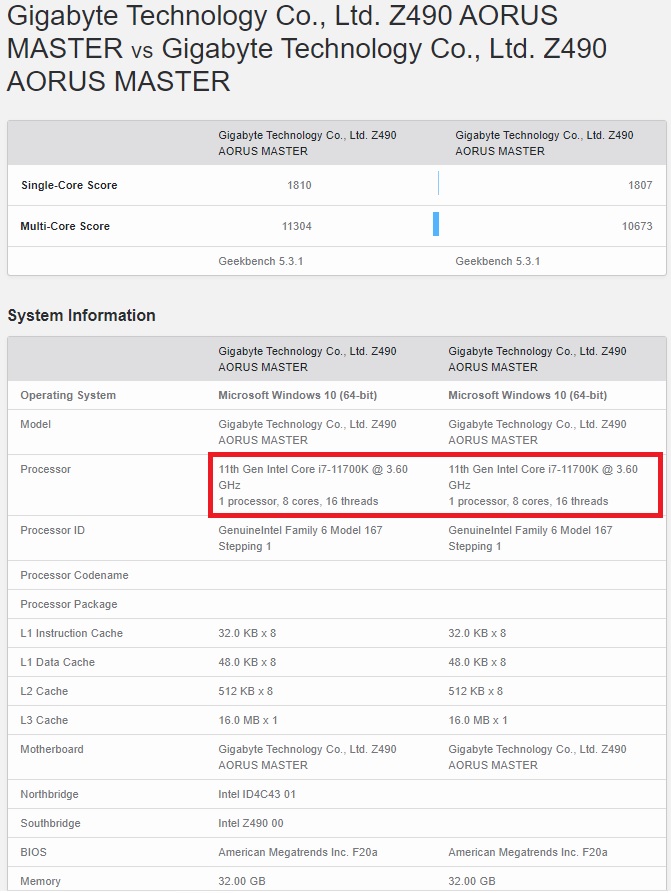671x893 pixels.
Task: Click the BIOS row label
Action: tap(33, 852)
